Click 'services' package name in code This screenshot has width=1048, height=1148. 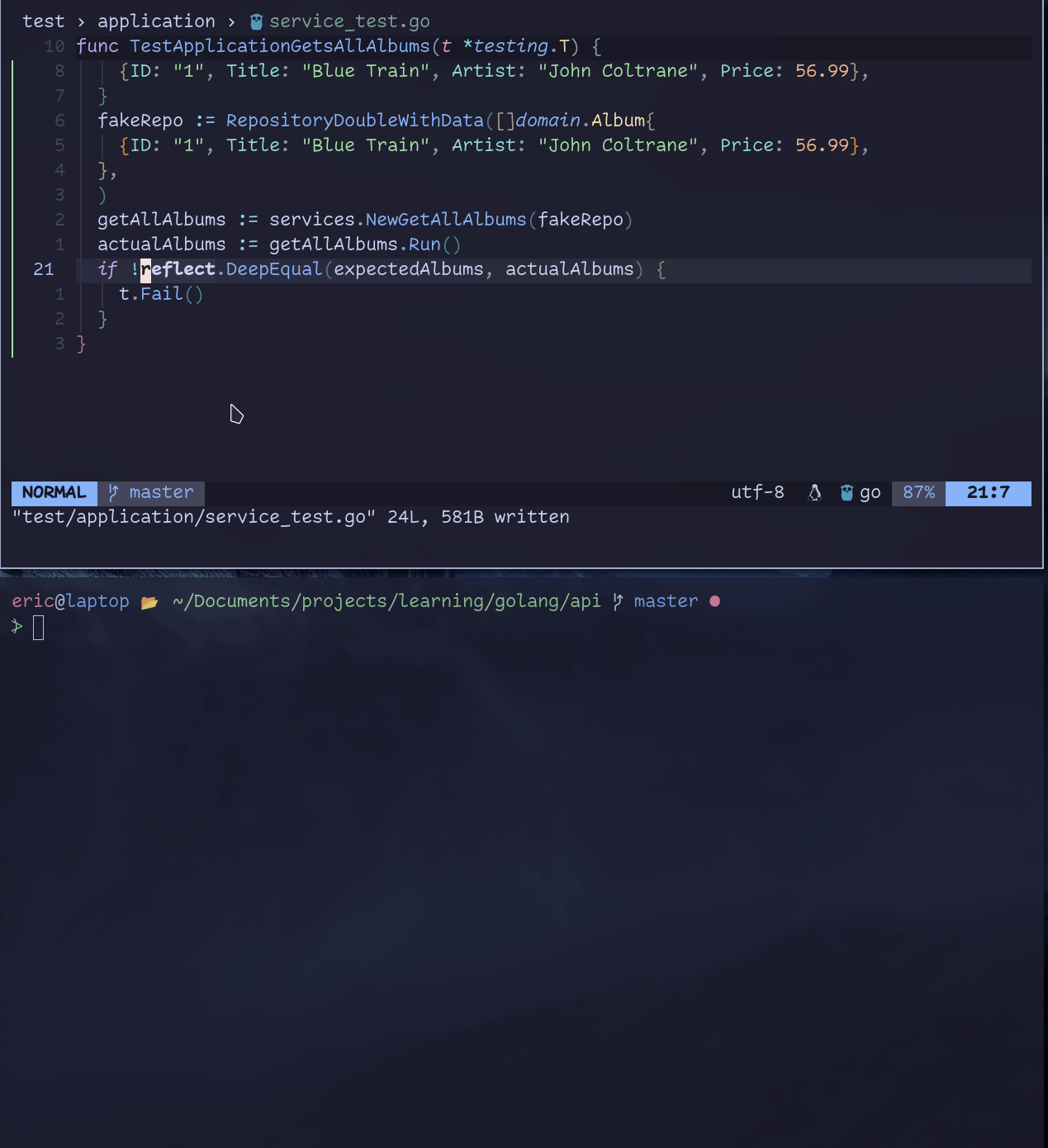[312, 220]
